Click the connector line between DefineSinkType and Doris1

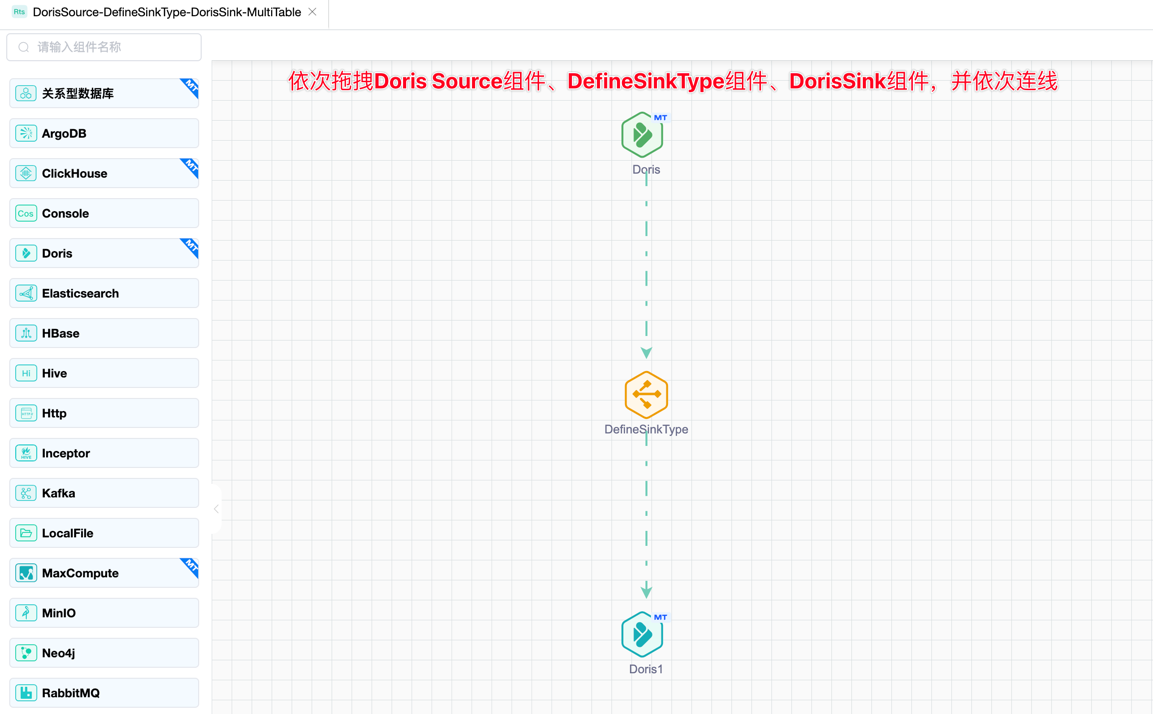pos(646,515)
